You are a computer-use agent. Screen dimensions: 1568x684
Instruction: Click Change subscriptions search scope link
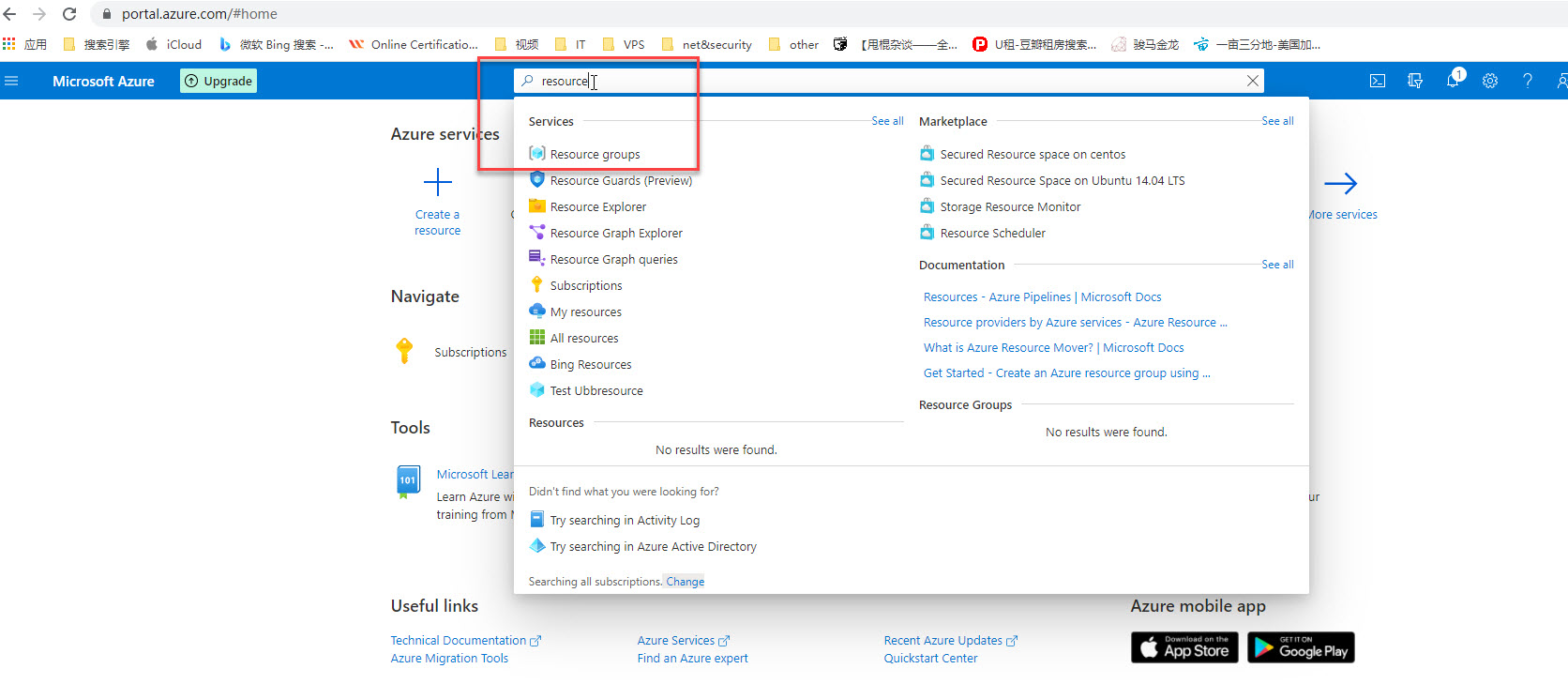point(685,582)
